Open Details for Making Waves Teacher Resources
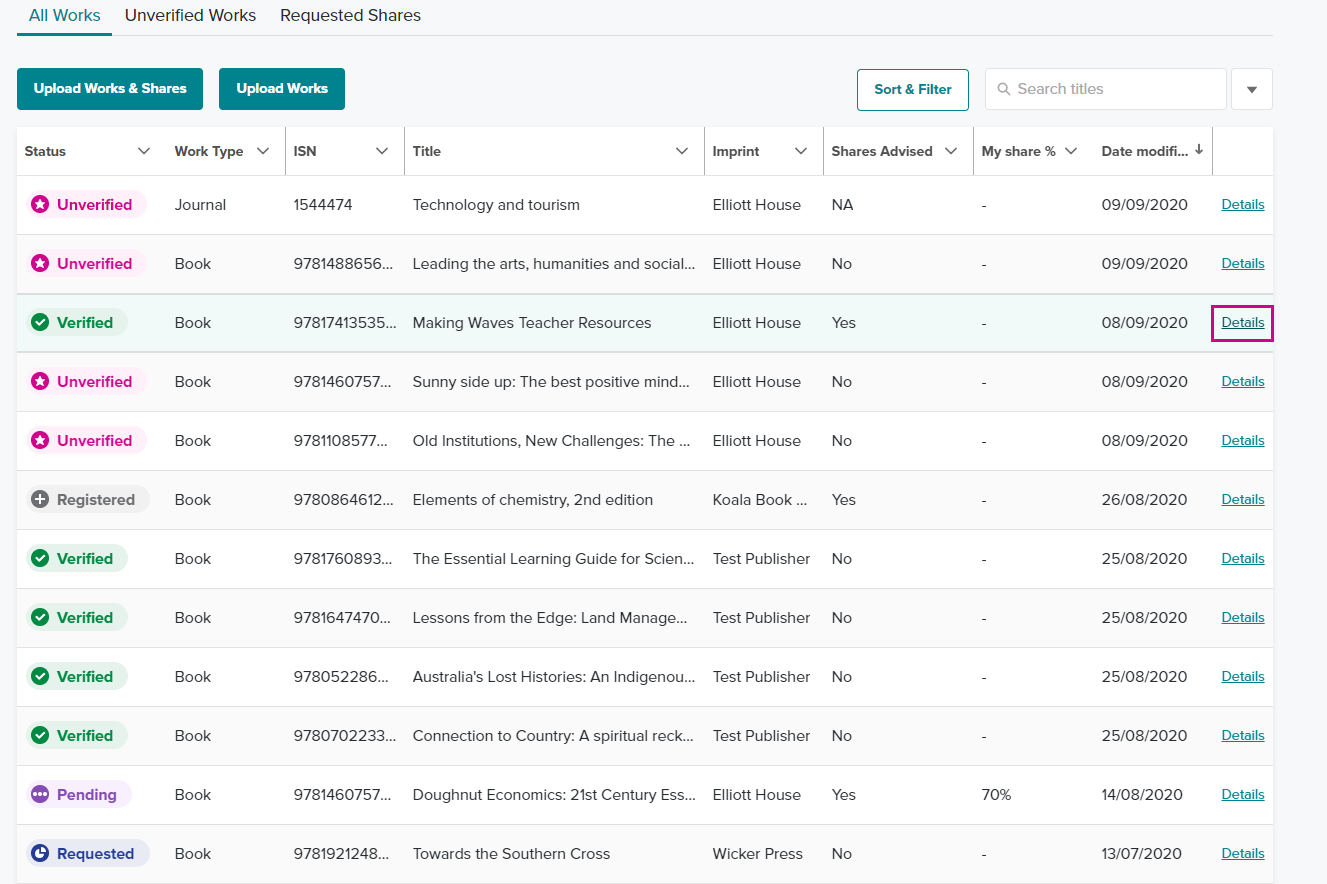Image resolution: width=1327 pixels, height=884 pixels. point(1243,322)
